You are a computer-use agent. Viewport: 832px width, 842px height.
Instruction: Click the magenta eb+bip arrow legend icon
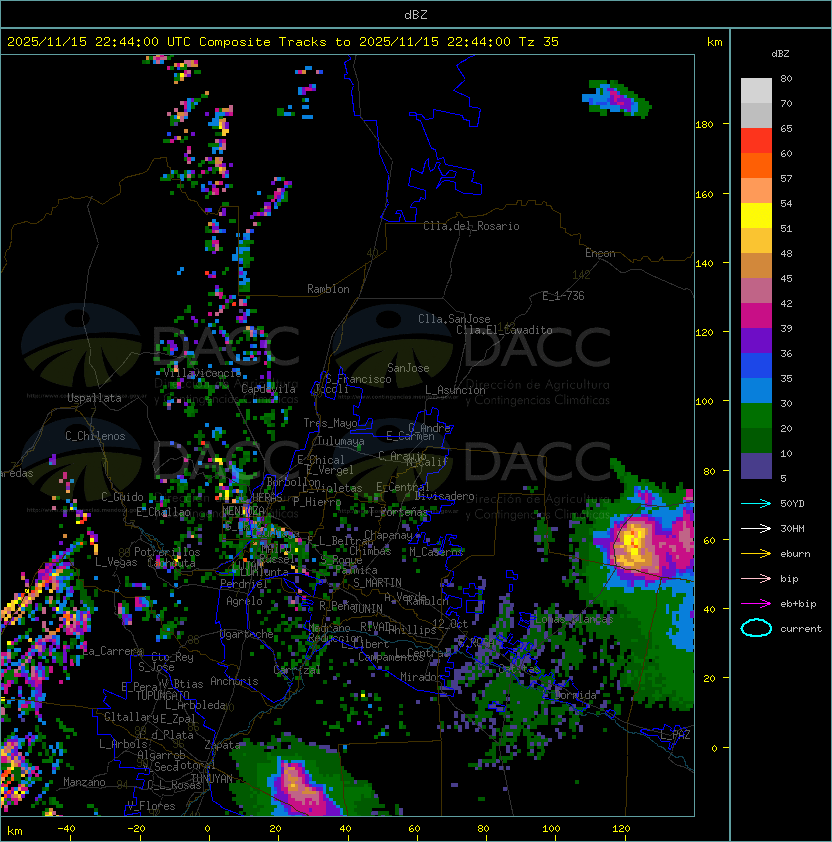[x=756, y=604]
